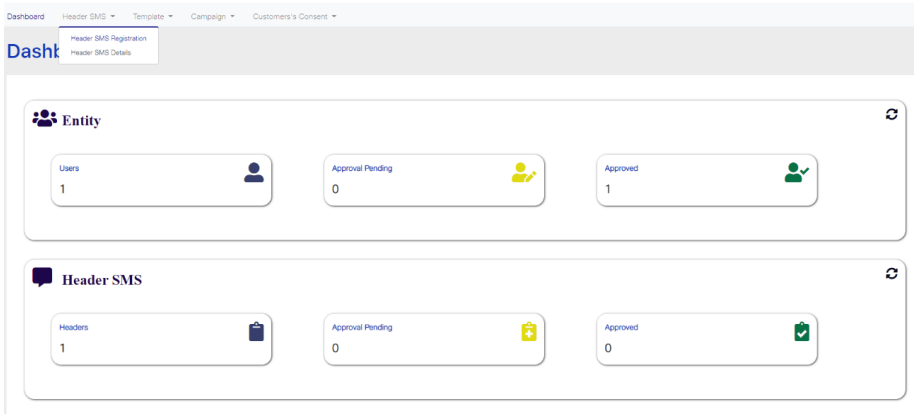Expand the Customers's Consent dropdown
The width and height of the screenshot is (914, 414).
(x=294, y=16)
